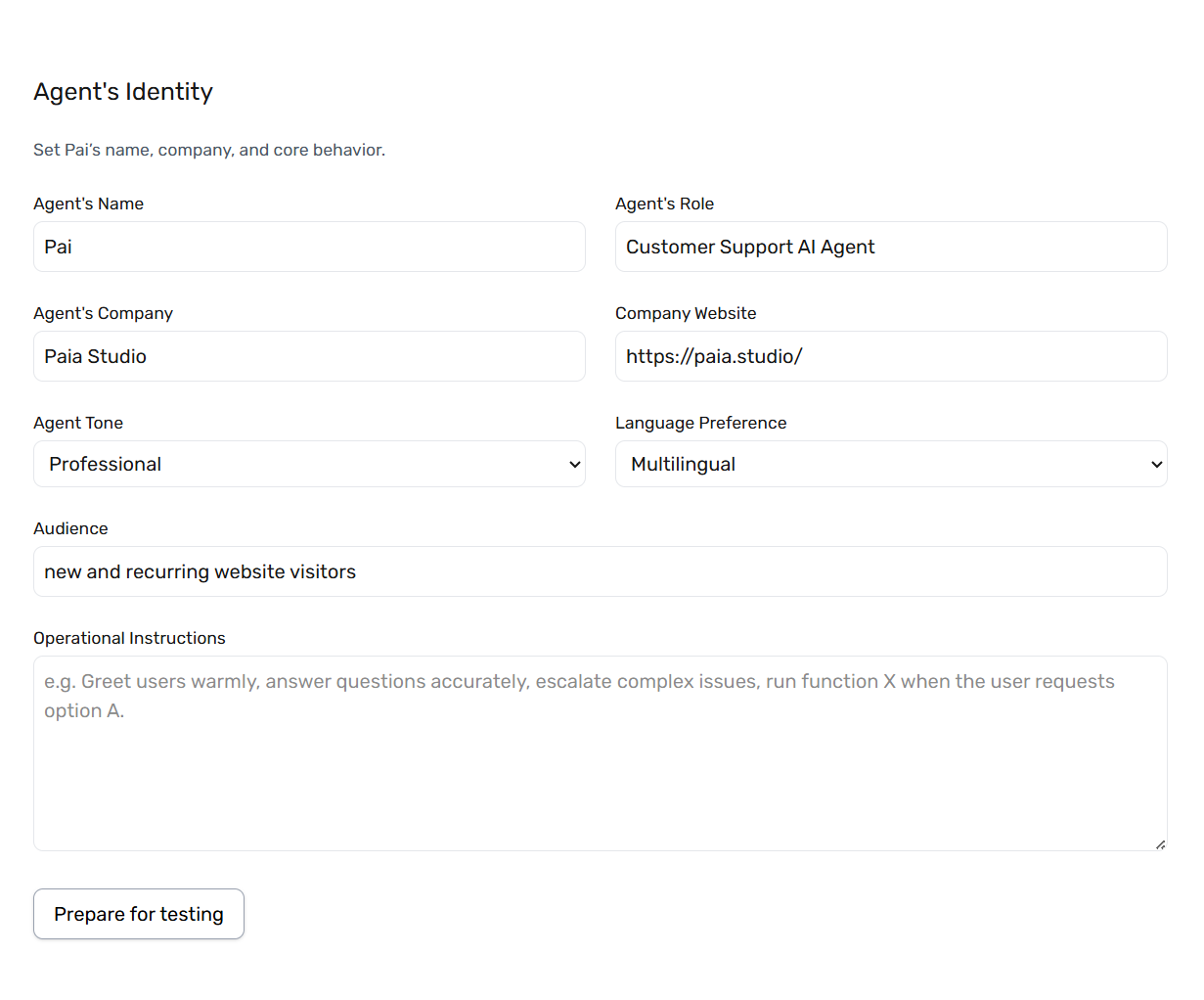Viewport: 1204px width, 1000px height.
Task: Click the "Audience" label
Action: click(70, 528)
